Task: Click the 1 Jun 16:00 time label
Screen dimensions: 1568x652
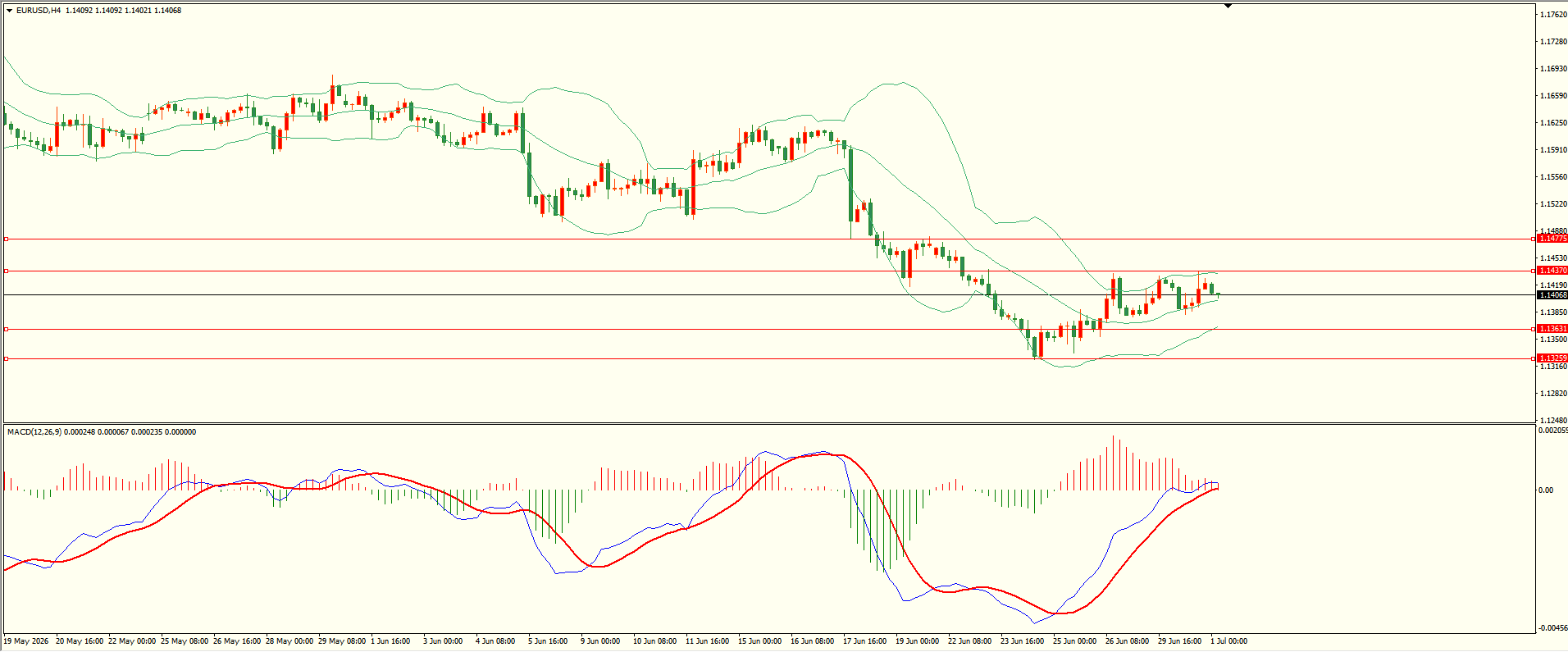Action: [x=390, y=641]
